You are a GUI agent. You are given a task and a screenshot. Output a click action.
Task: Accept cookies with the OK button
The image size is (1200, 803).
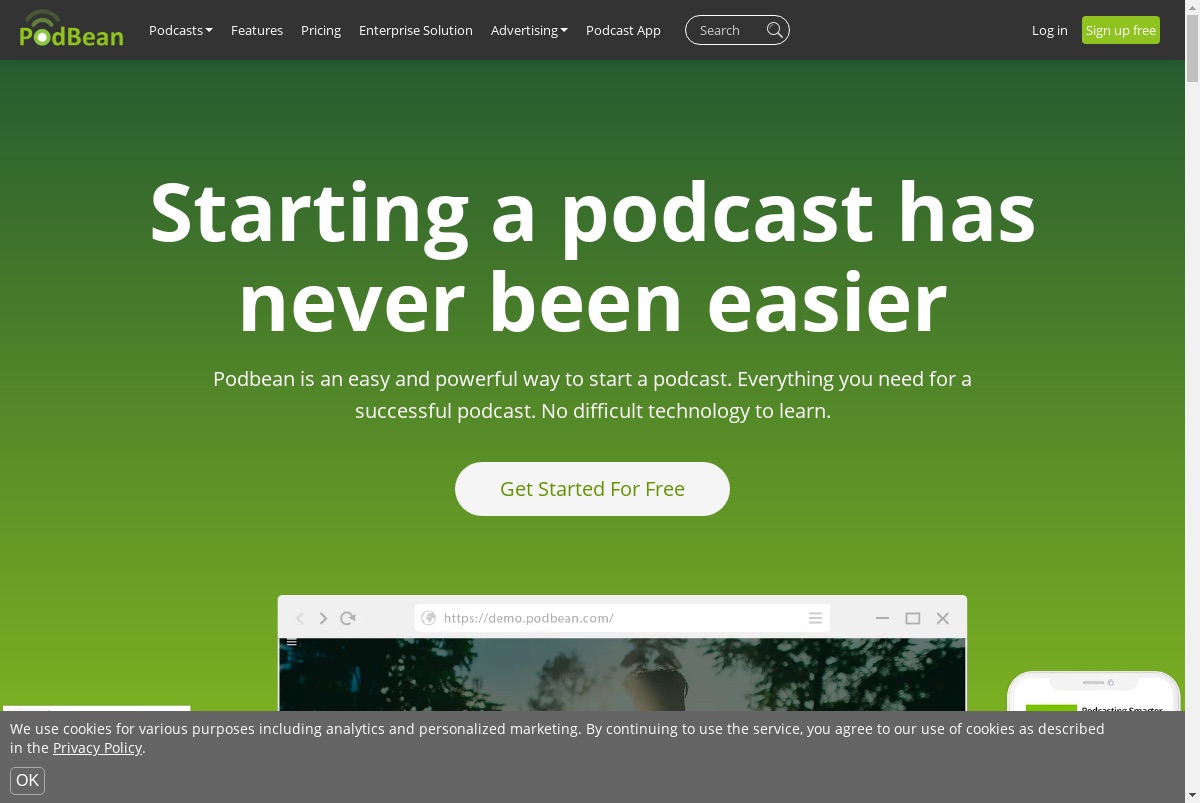pos(28,781)
